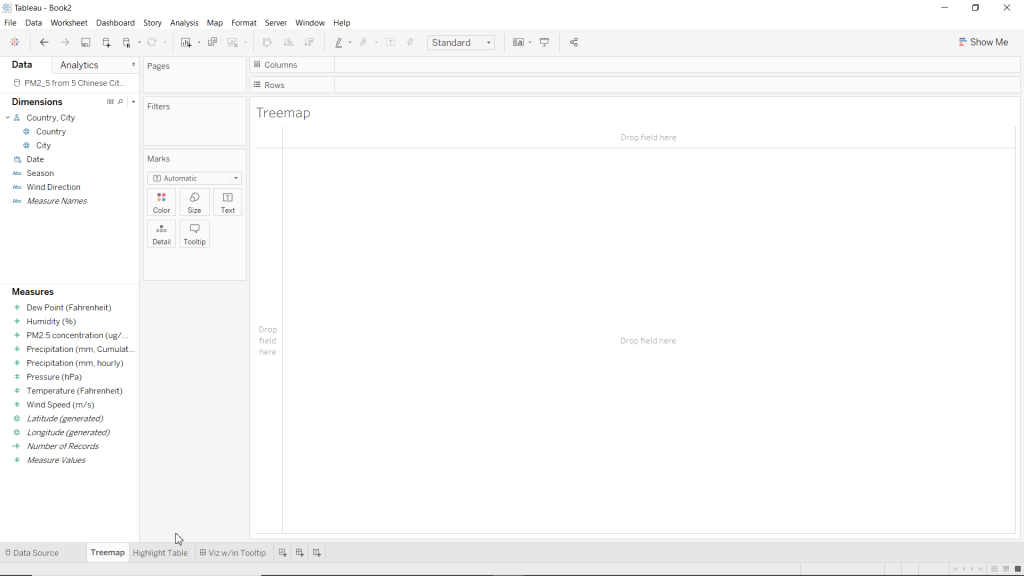Open the Automatic mark type dropdown
Viewport: 1024px width, 576px height.
tap(195, 178)
